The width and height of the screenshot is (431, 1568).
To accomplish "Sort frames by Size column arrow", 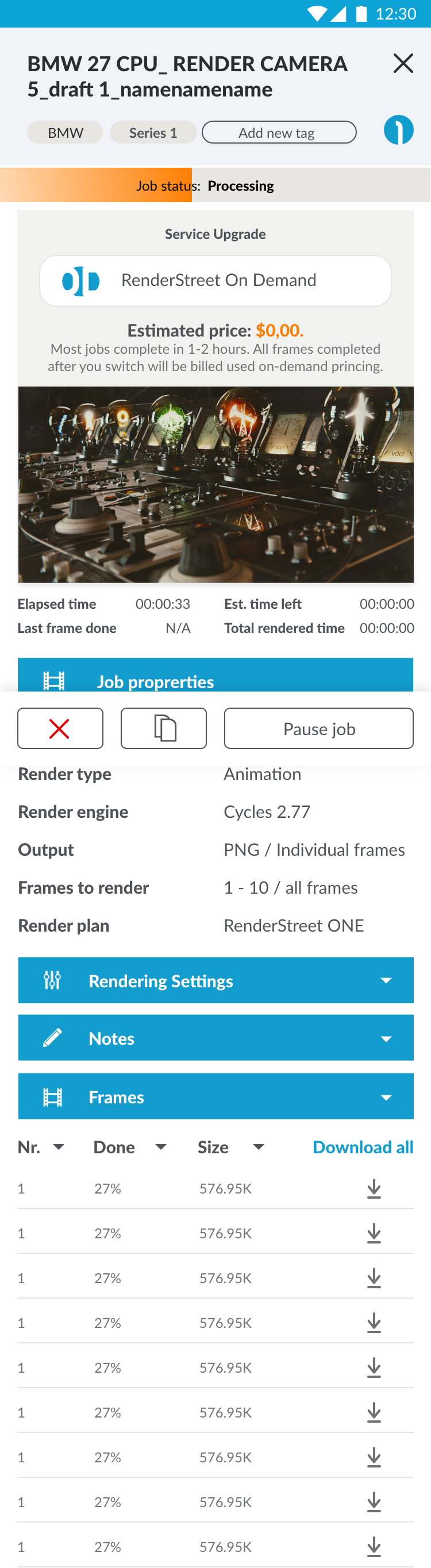I will coord(259,1147).
